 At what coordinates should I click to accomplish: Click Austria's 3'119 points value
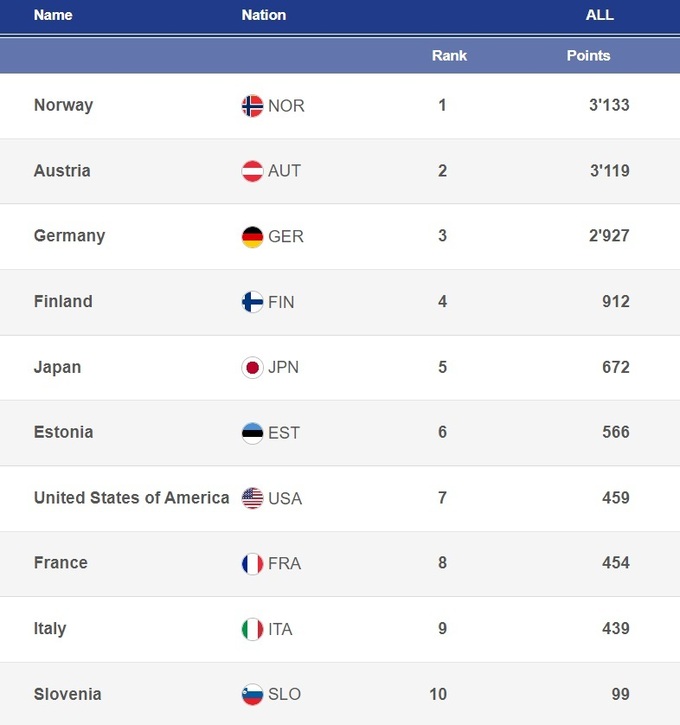pos(609,171)
